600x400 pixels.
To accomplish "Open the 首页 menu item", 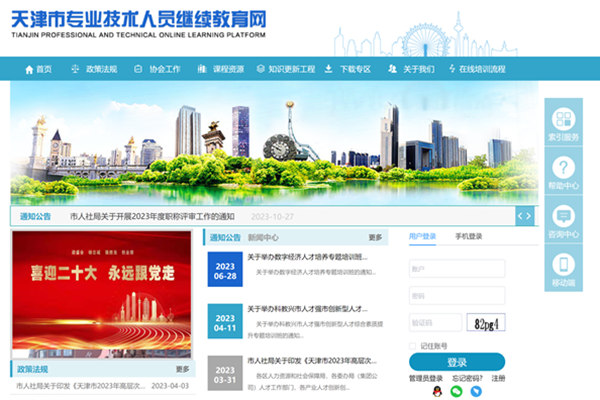I will click(44, 69).
